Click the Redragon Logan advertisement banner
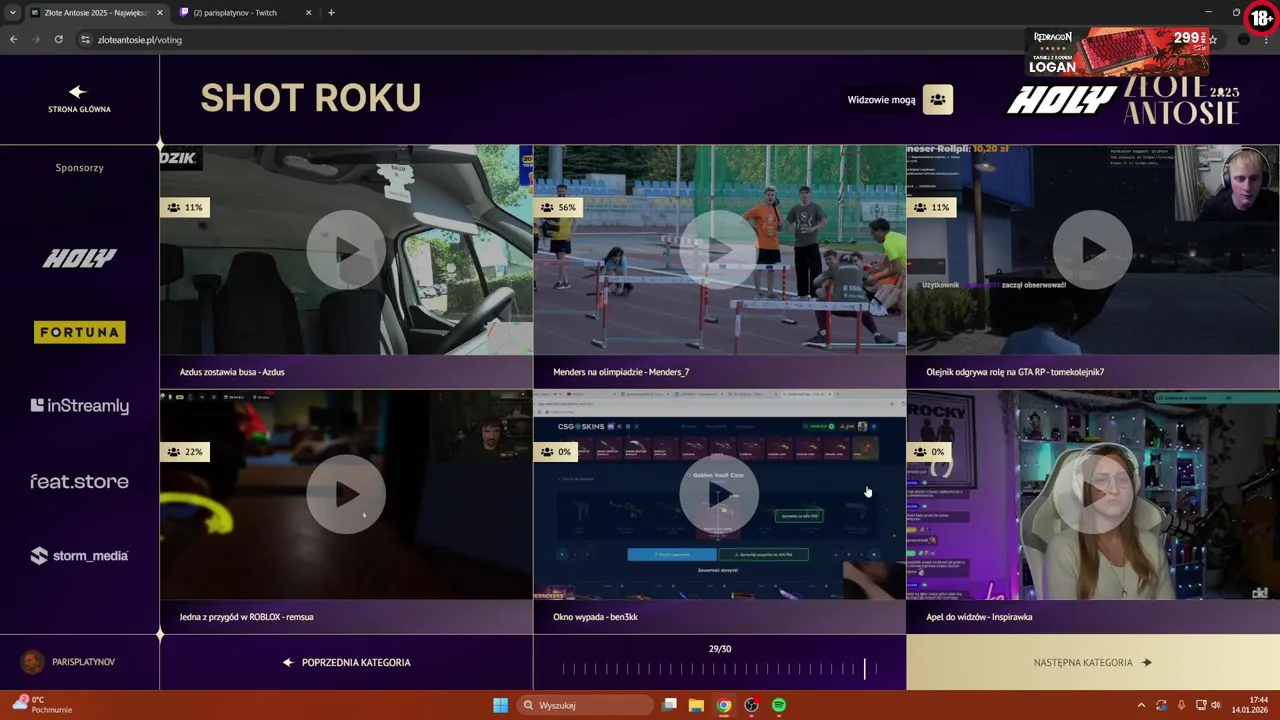Viewport: 1280px width, 720px height. pos(1116,52)
